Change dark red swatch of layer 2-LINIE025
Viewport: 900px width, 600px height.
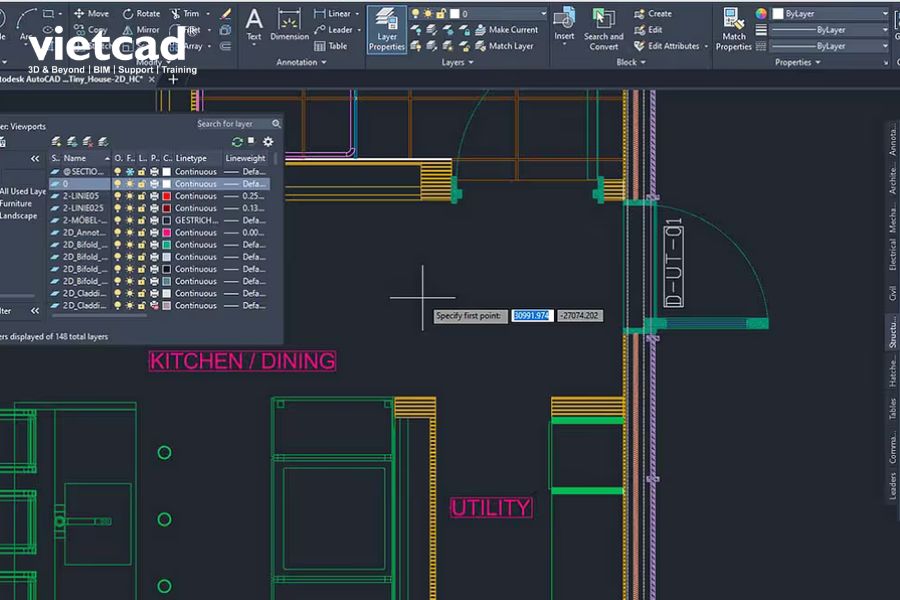[166, 208]
